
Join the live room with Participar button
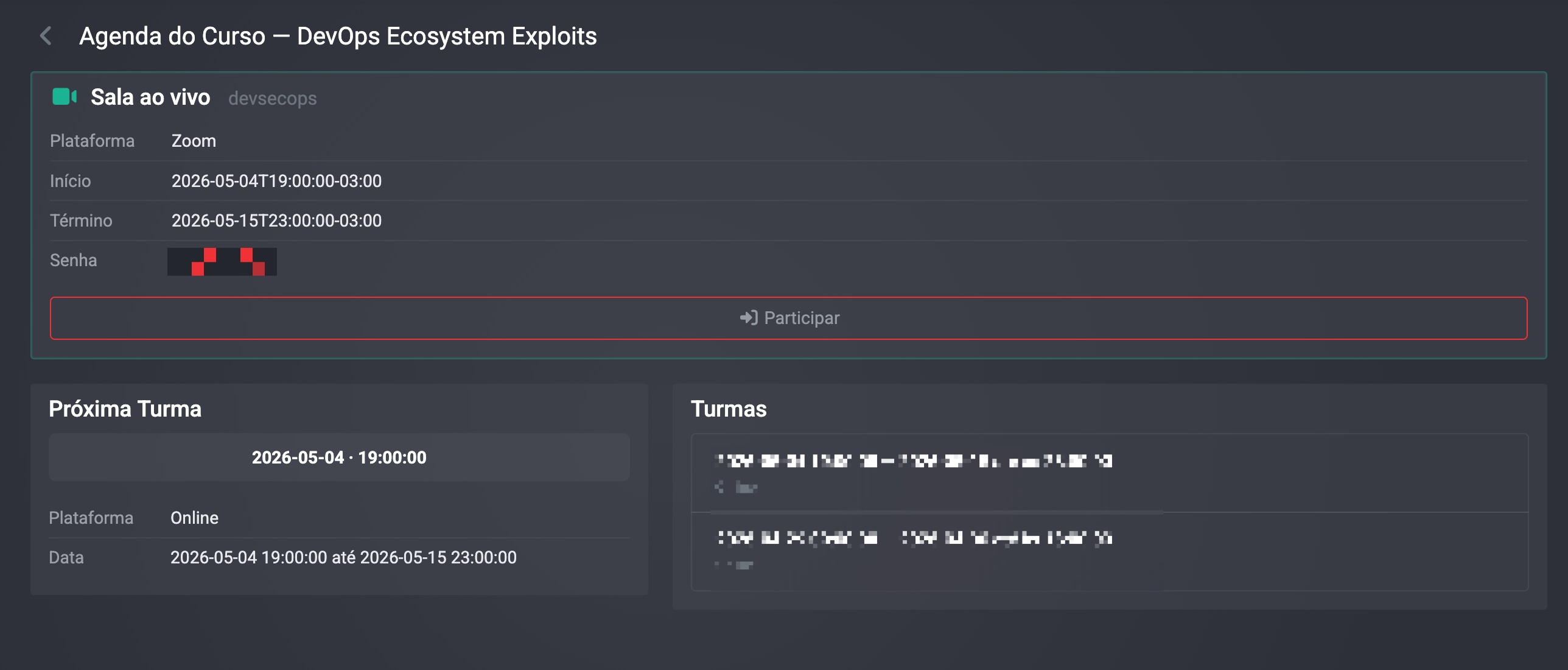coord(788,318)
